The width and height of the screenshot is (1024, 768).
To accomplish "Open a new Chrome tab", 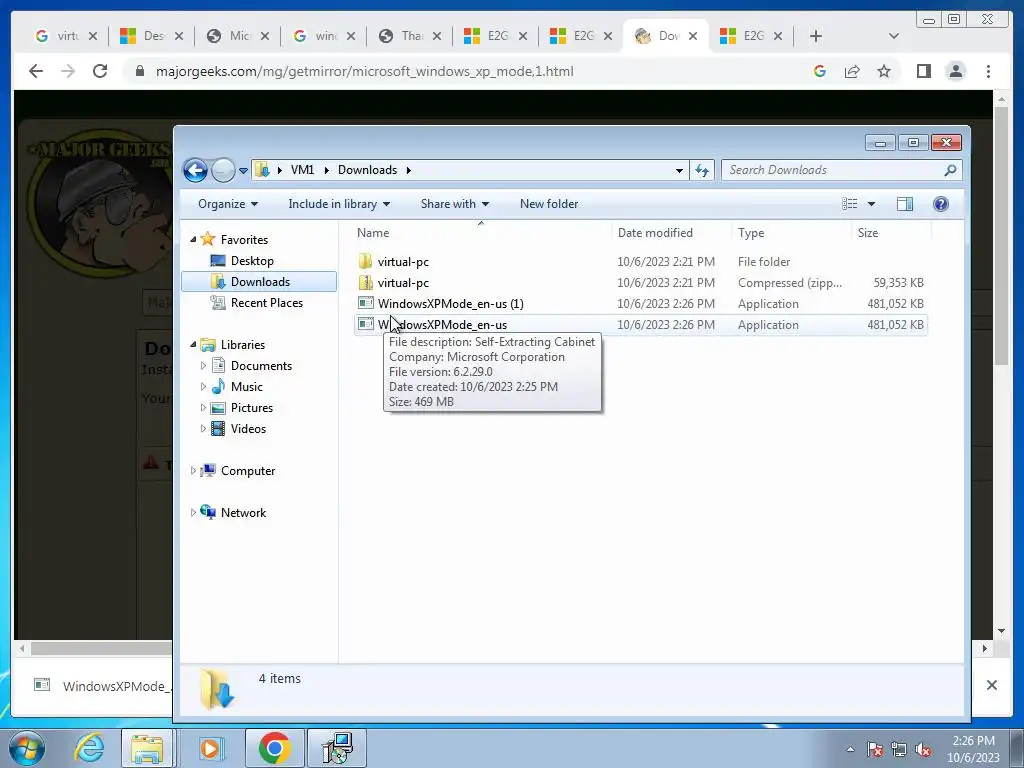I will (816, 36).
